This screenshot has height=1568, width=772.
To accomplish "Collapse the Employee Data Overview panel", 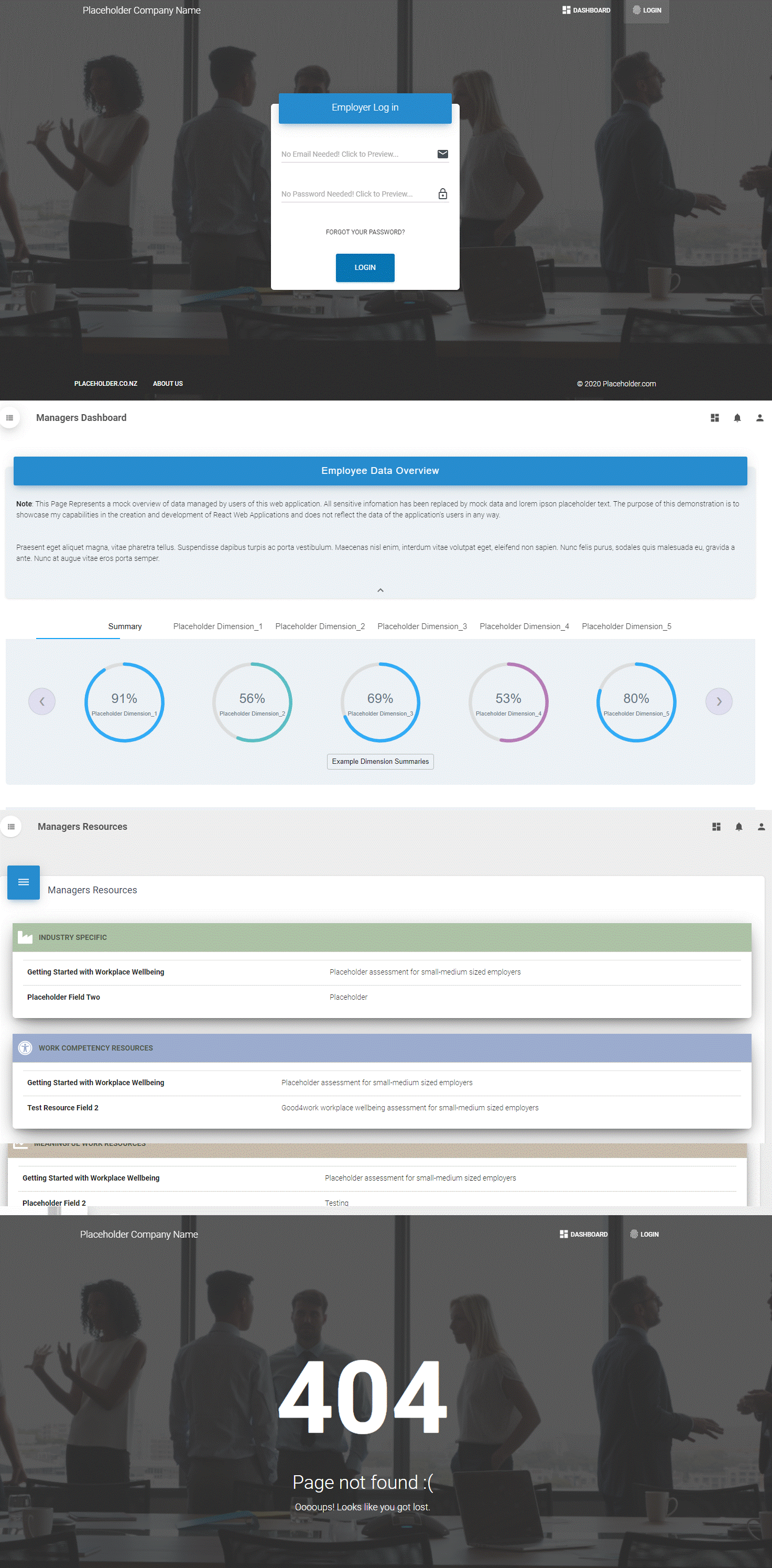I will click(380, 590).
